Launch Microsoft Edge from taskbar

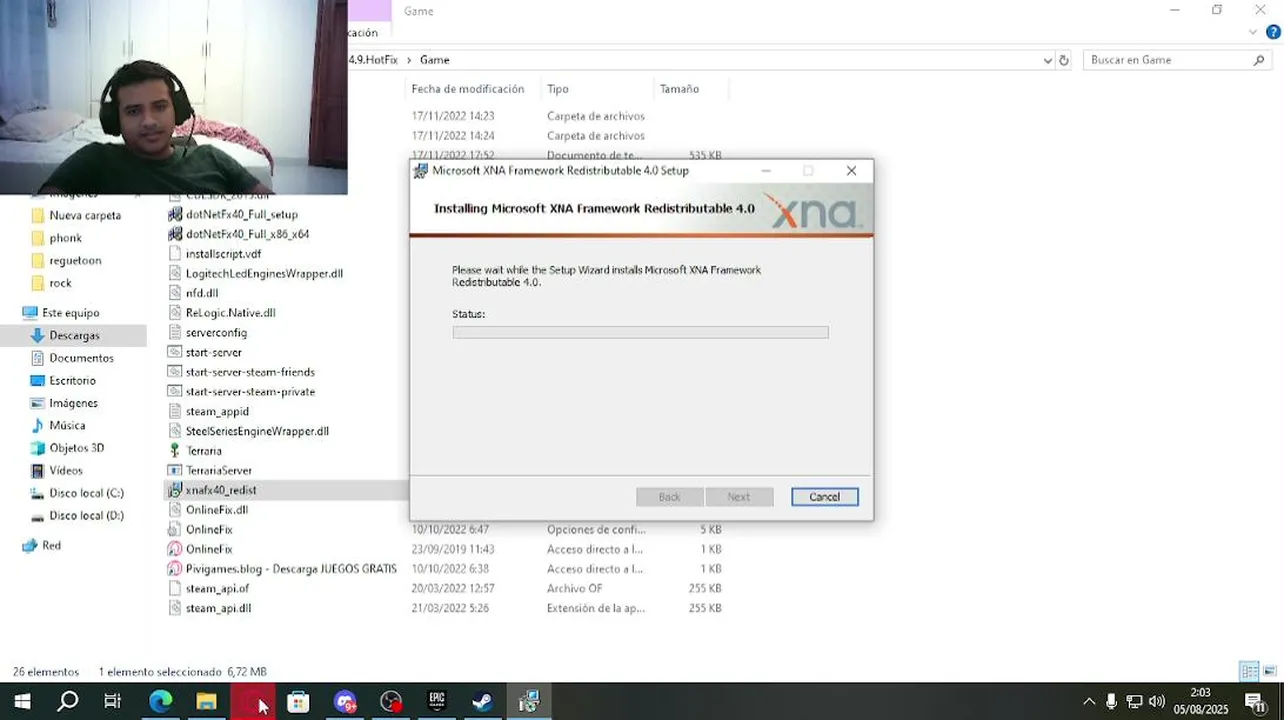[x=160, y=702]
